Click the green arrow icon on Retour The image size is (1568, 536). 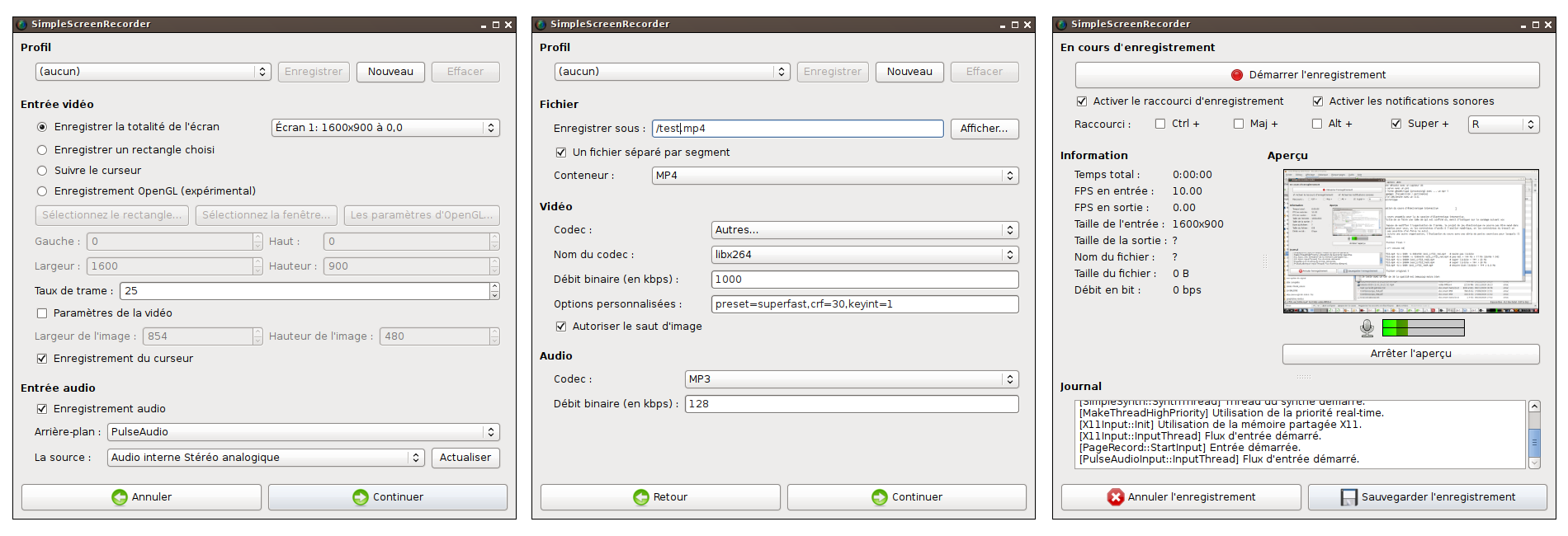pyautogui.click(x=641, y=497)
